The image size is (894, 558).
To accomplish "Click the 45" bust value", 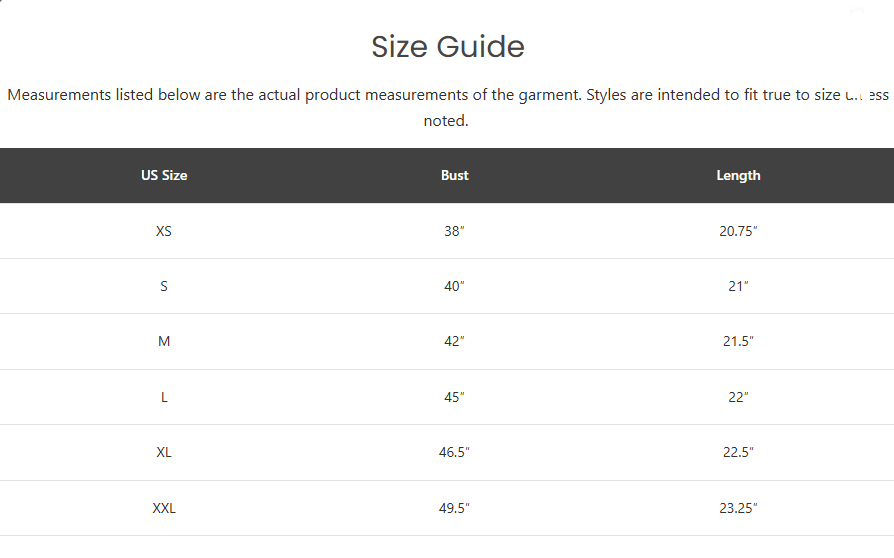I will point(454,397).
